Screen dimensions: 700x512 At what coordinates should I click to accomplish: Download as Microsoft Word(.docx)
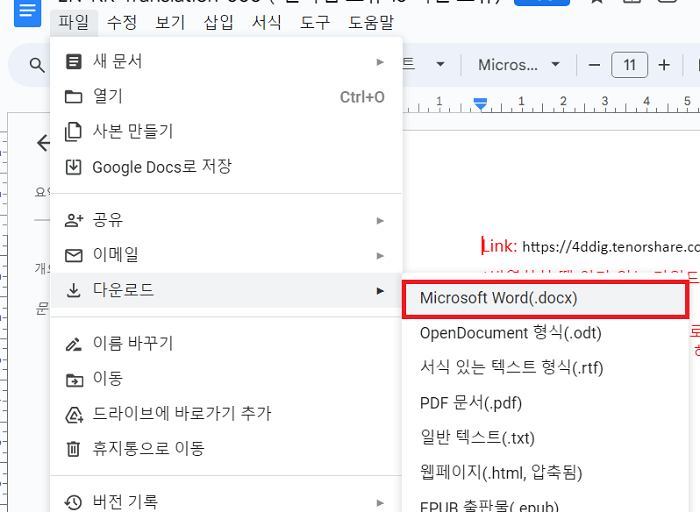click(x=545, y=298)
